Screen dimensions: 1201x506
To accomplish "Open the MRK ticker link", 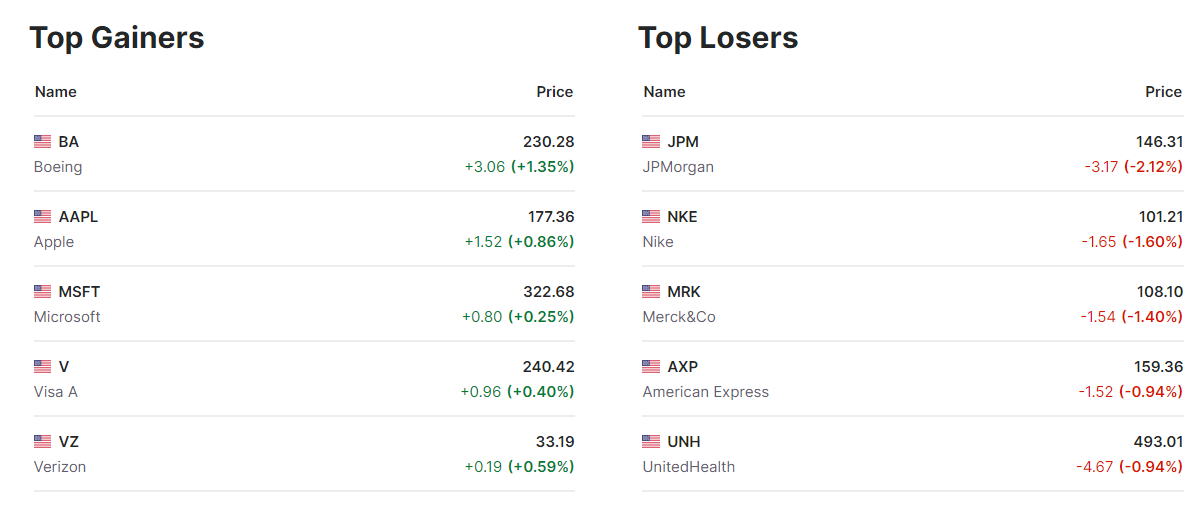I will pyautogui.click(x=684, y=292).
